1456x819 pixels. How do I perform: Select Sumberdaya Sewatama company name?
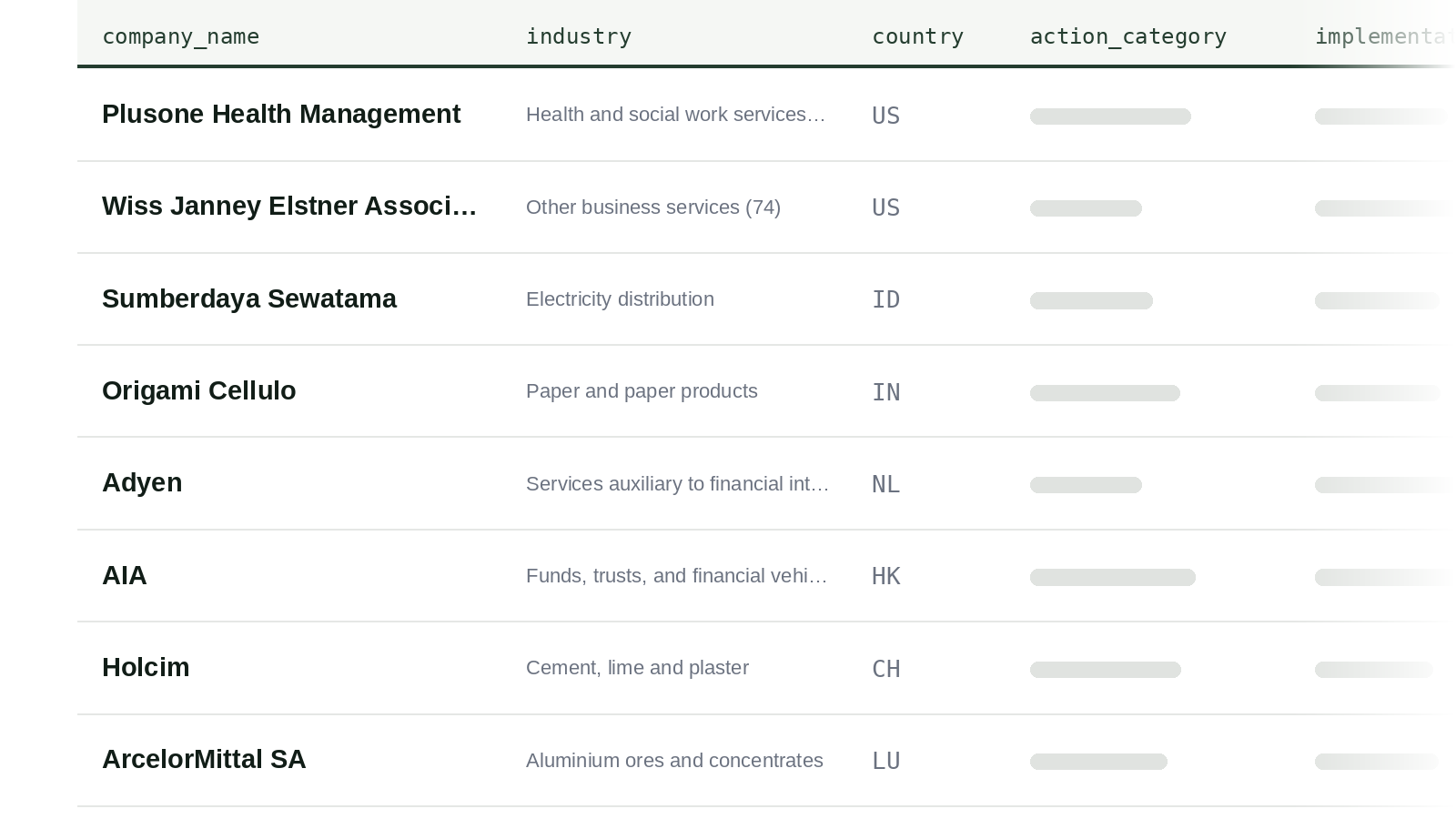[249, 298]
